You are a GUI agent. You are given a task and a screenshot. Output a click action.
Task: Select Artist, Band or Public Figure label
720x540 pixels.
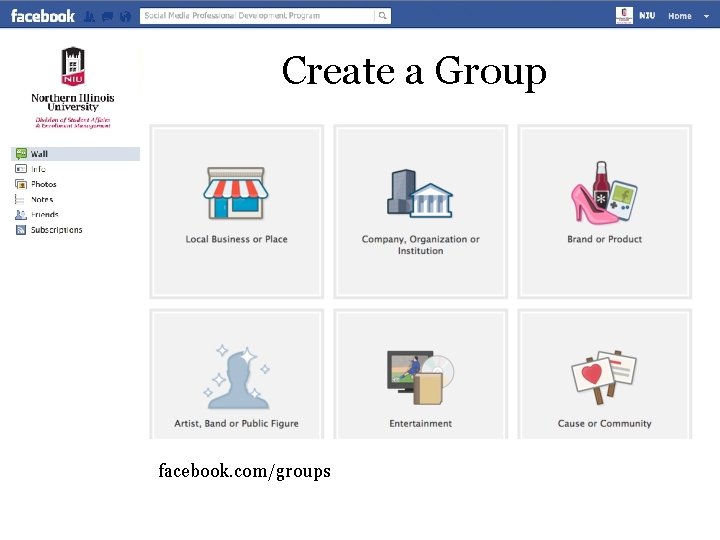coord(236,423)
